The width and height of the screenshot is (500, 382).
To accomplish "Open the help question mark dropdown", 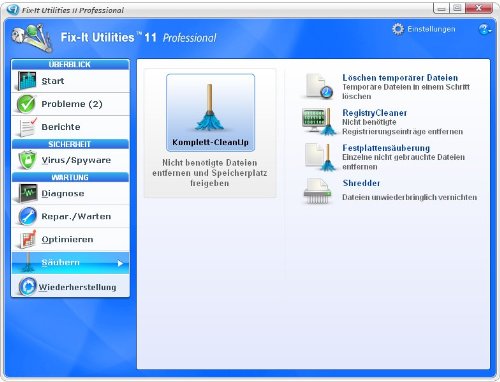I will point(485,29).
